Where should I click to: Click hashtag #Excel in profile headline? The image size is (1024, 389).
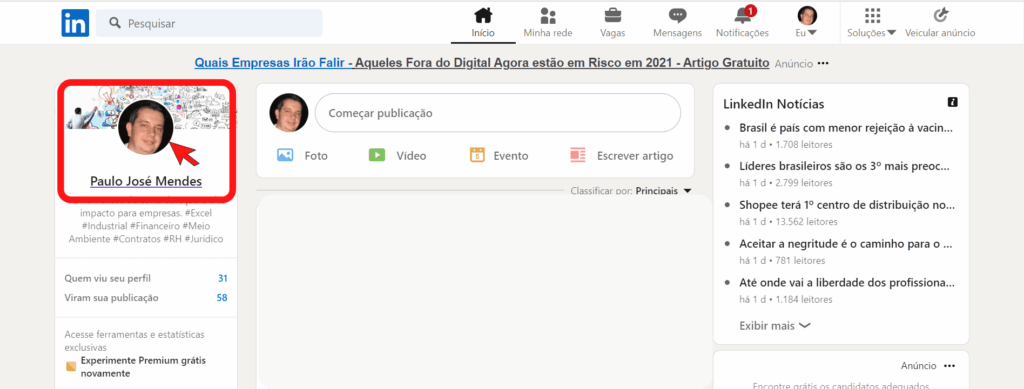coord(199,213)
